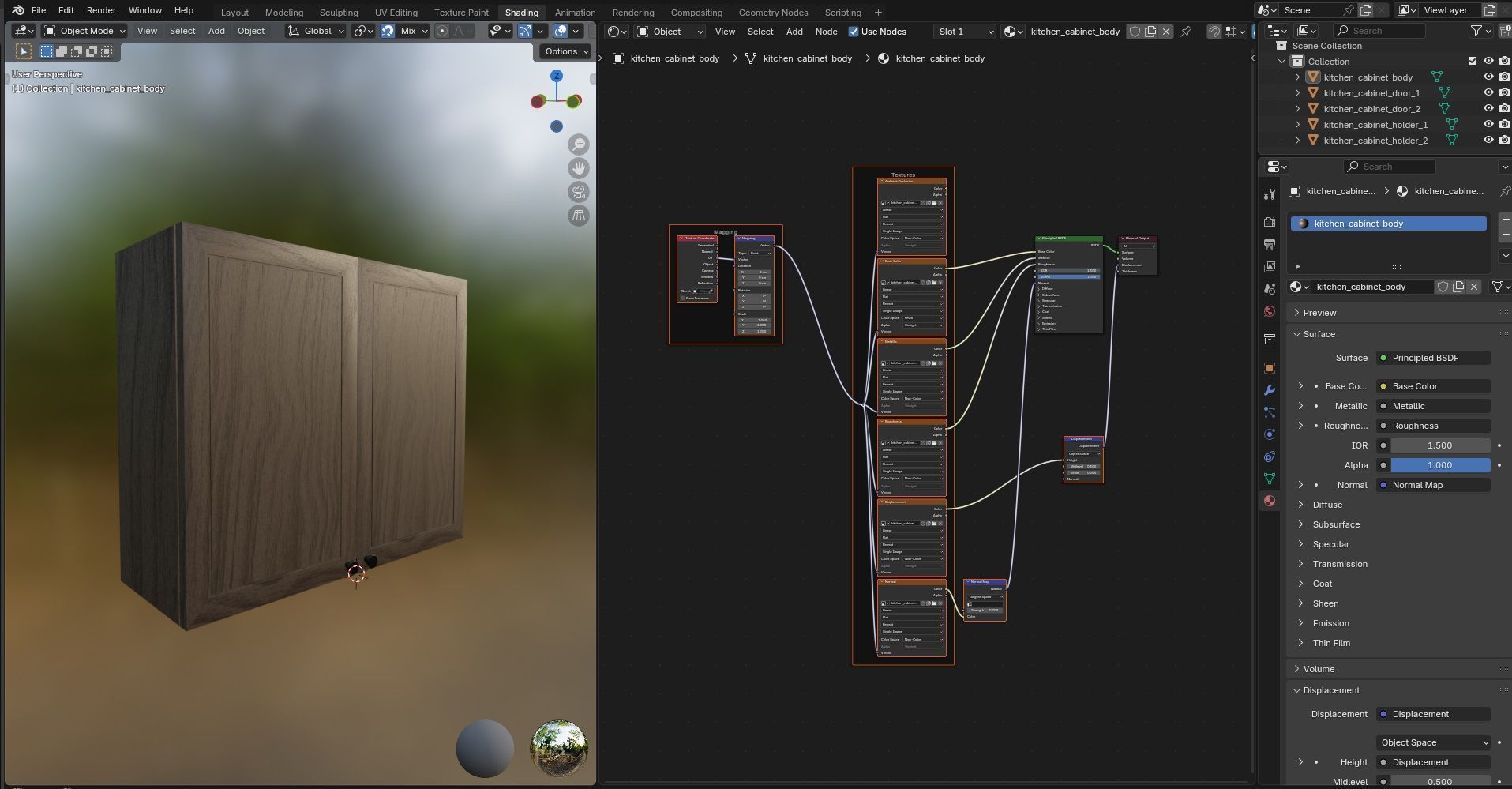The image size is (1512, 789).
Task: Click the Base Color linked input button
Action: pyautogui.click(x=1433, y=386)
